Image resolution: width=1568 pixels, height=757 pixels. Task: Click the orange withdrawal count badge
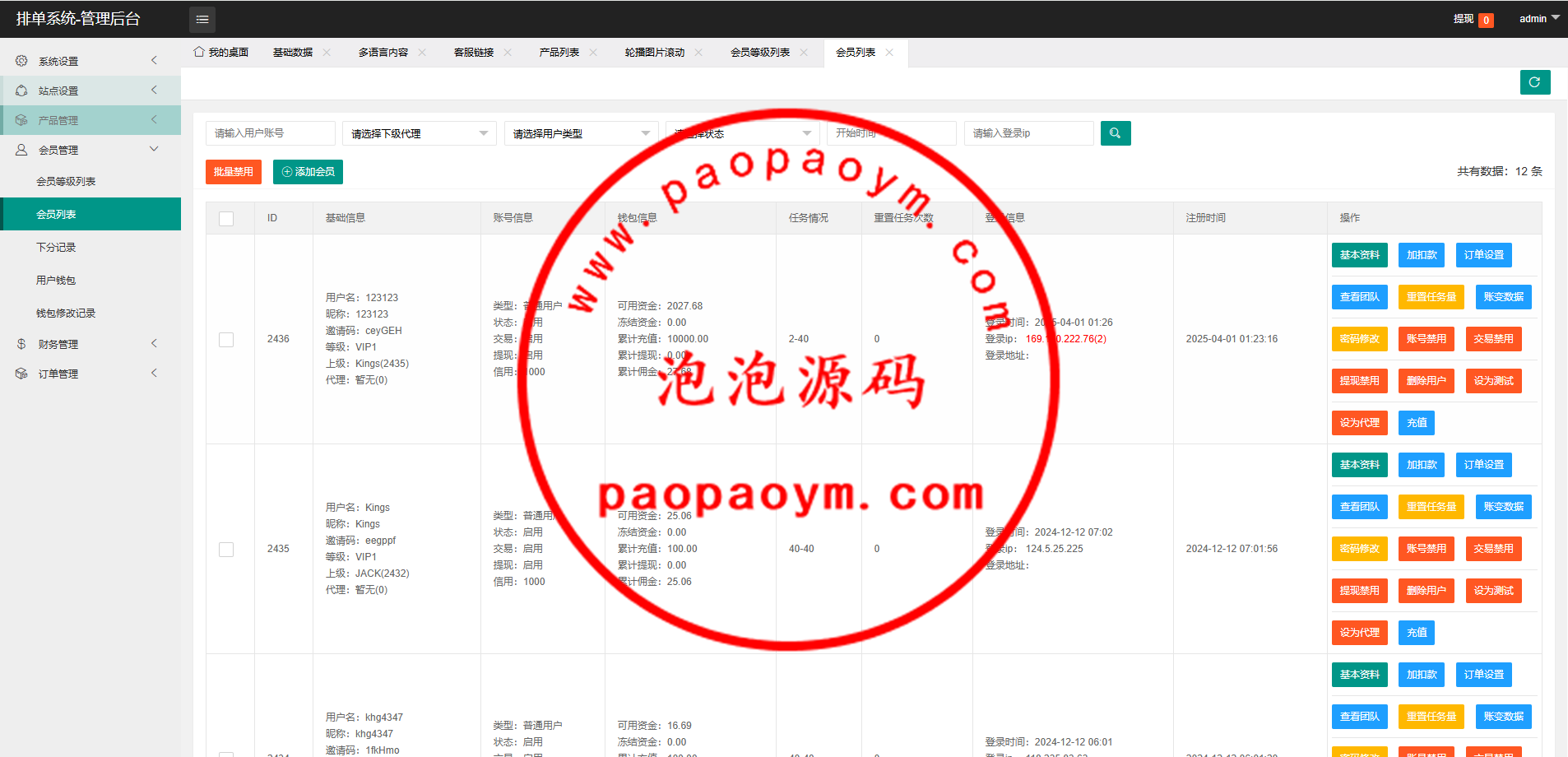1486,21
